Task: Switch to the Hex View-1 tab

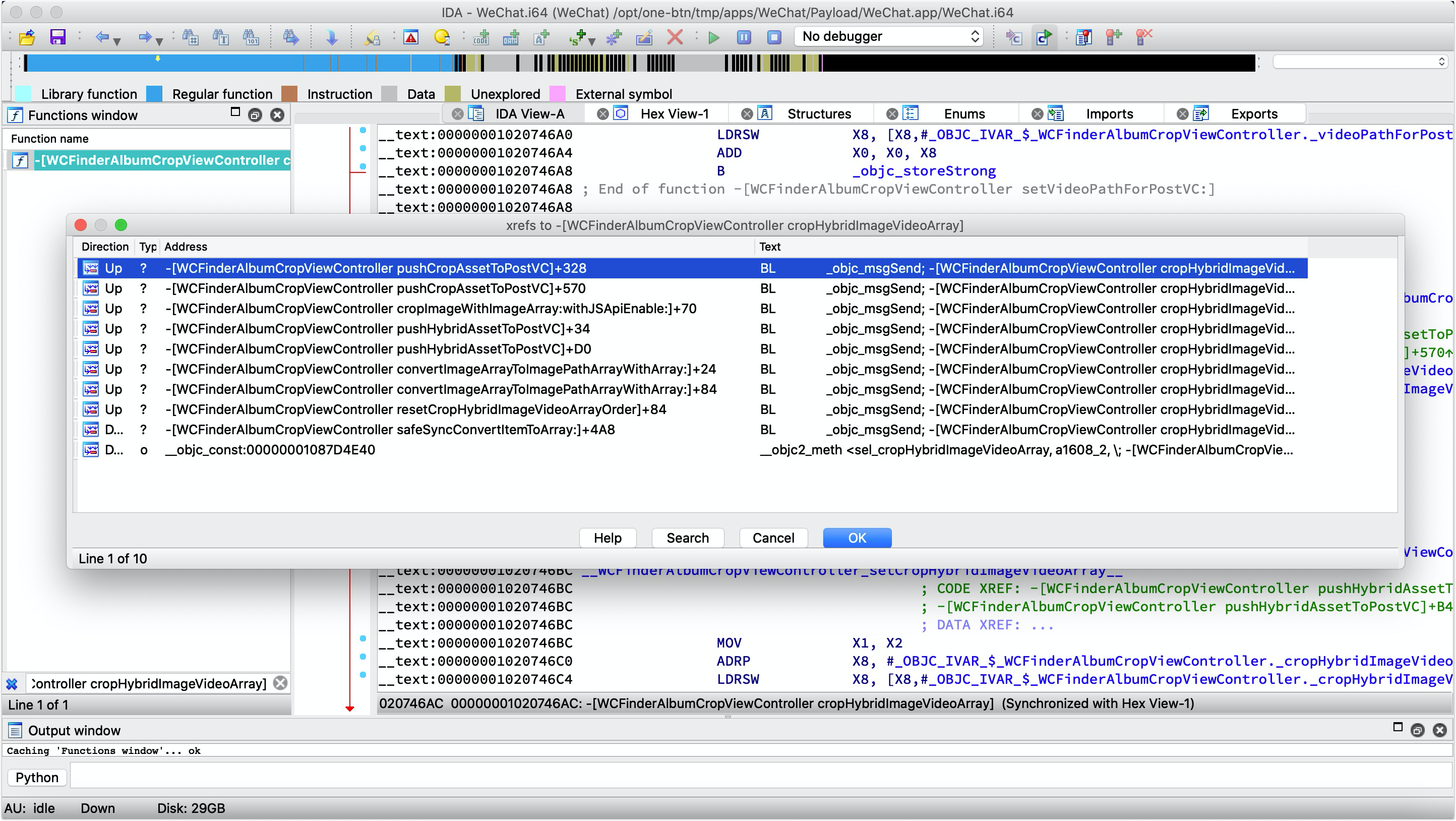Action: pyautogui.click(x=674, y=113)
